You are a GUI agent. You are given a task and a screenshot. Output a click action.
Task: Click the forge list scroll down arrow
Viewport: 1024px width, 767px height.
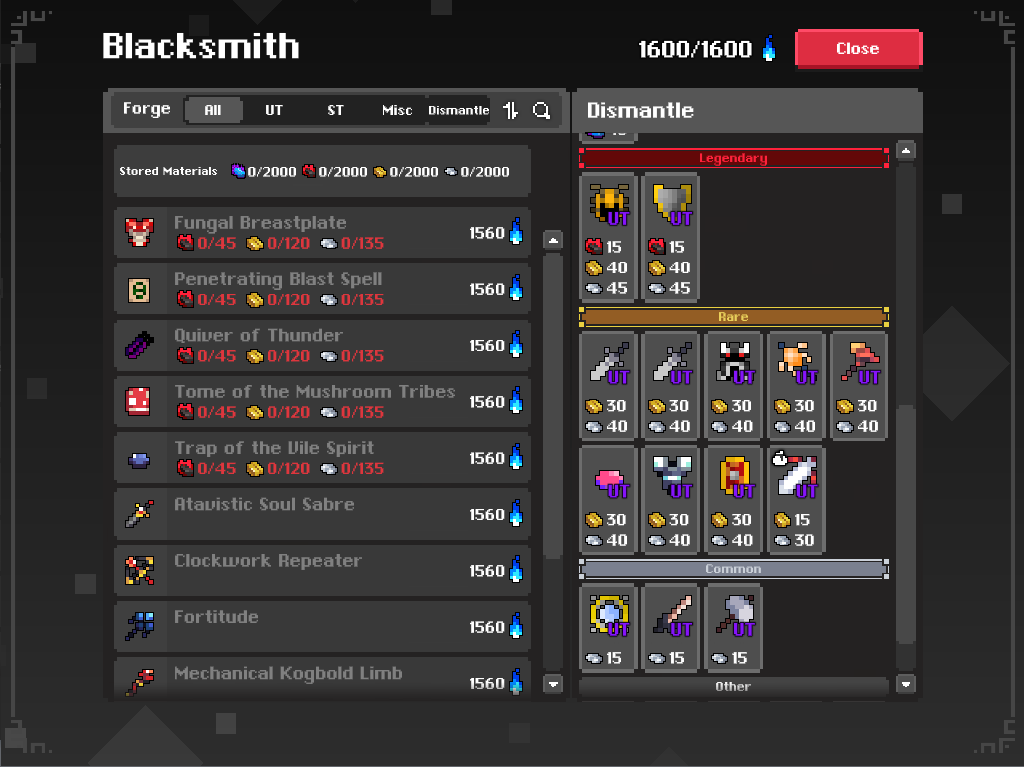553,684
